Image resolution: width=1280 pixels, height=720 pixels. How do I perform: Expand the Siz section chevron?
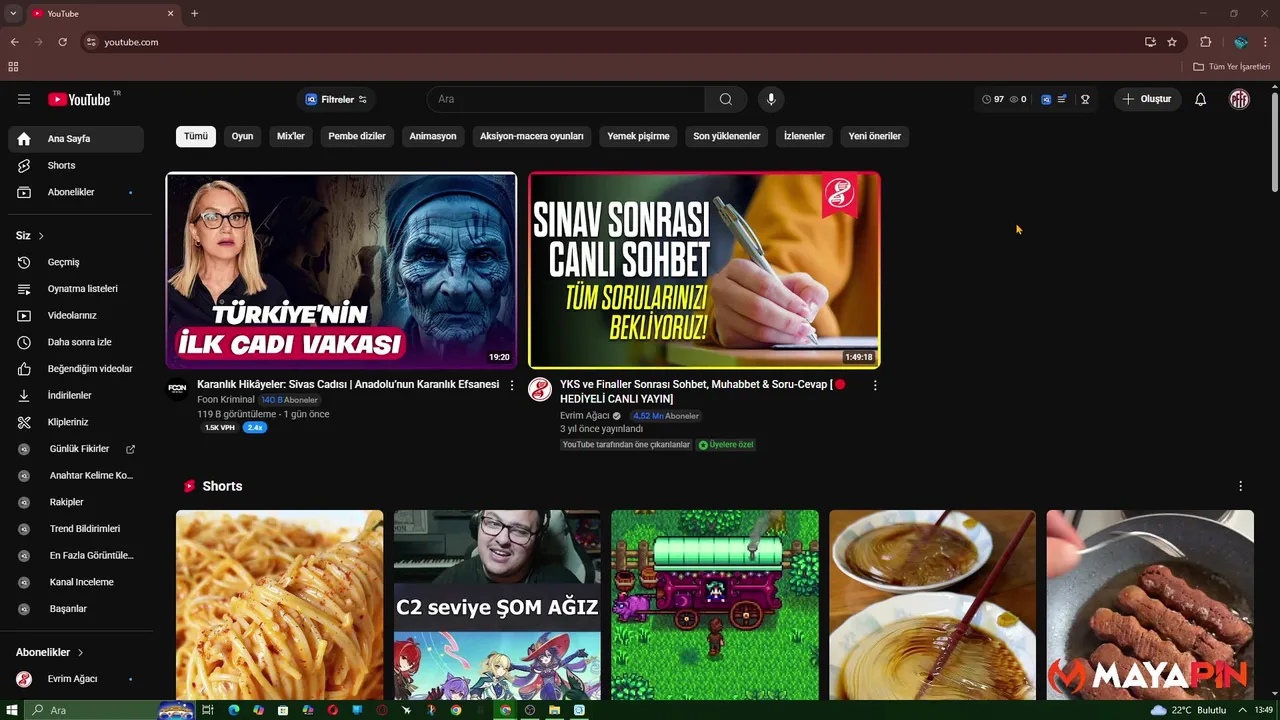(41, 236)
